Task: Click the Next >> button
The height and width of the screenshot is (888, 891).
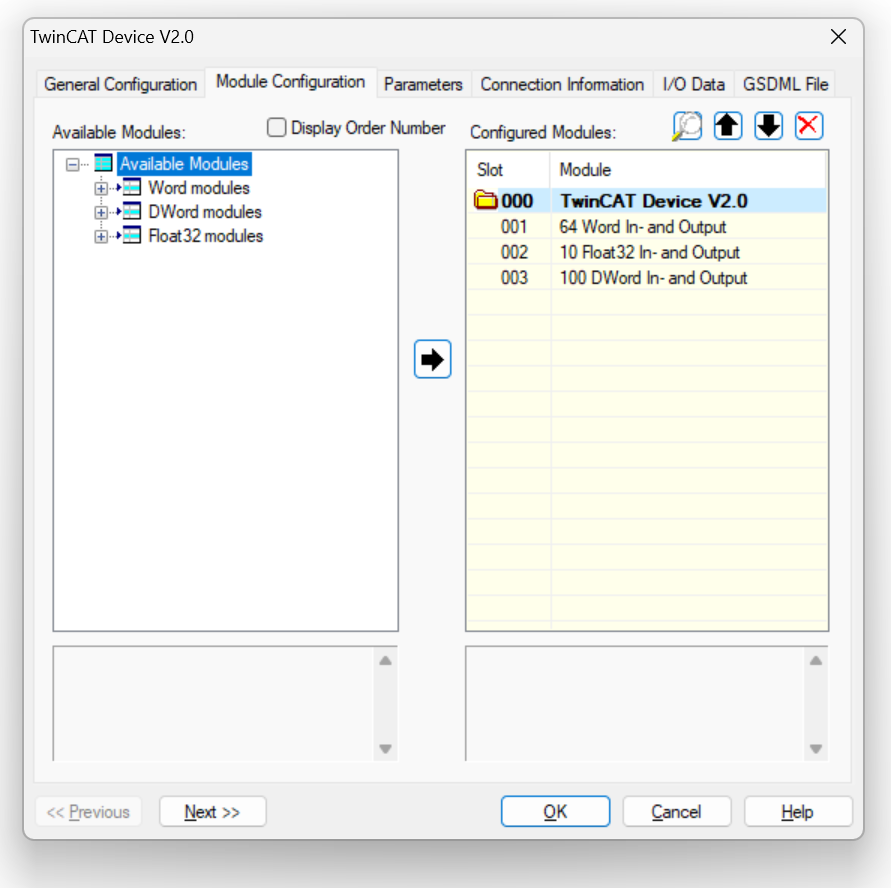Action: point(213,811)
